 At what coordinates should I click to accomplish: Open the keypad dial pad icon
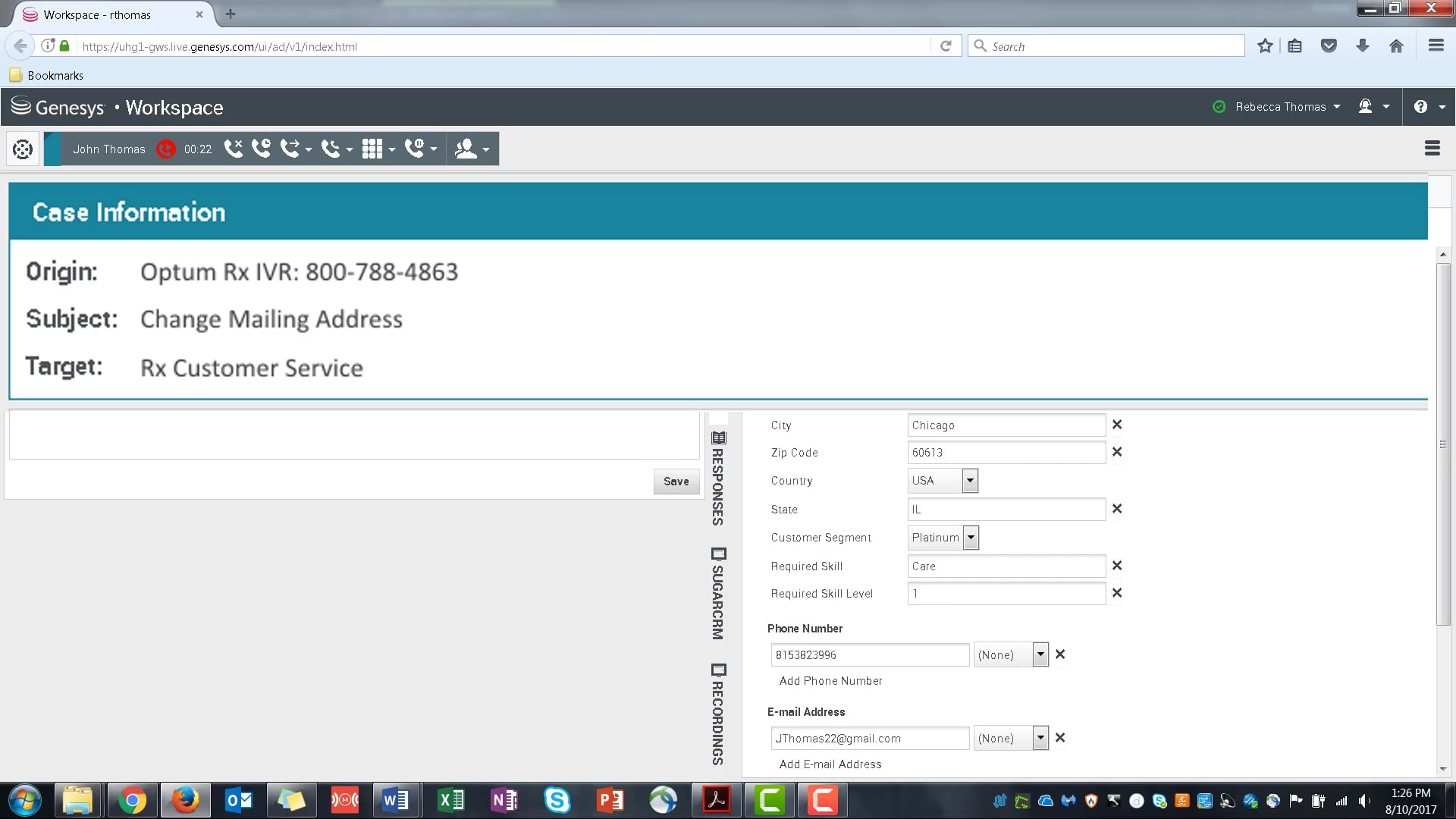click(372, 149)
